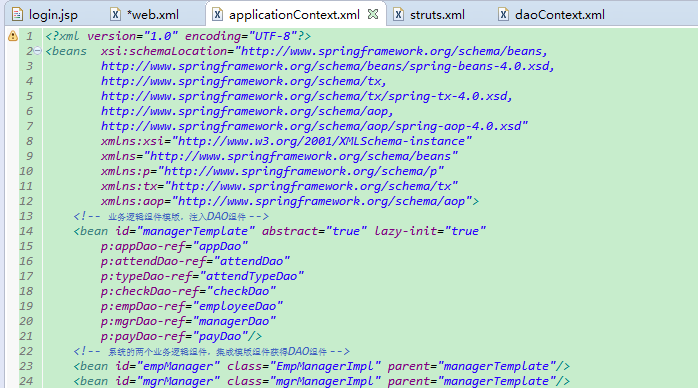
Task: Click the xmlns:tx attribute on line 11
Action: 129,186
